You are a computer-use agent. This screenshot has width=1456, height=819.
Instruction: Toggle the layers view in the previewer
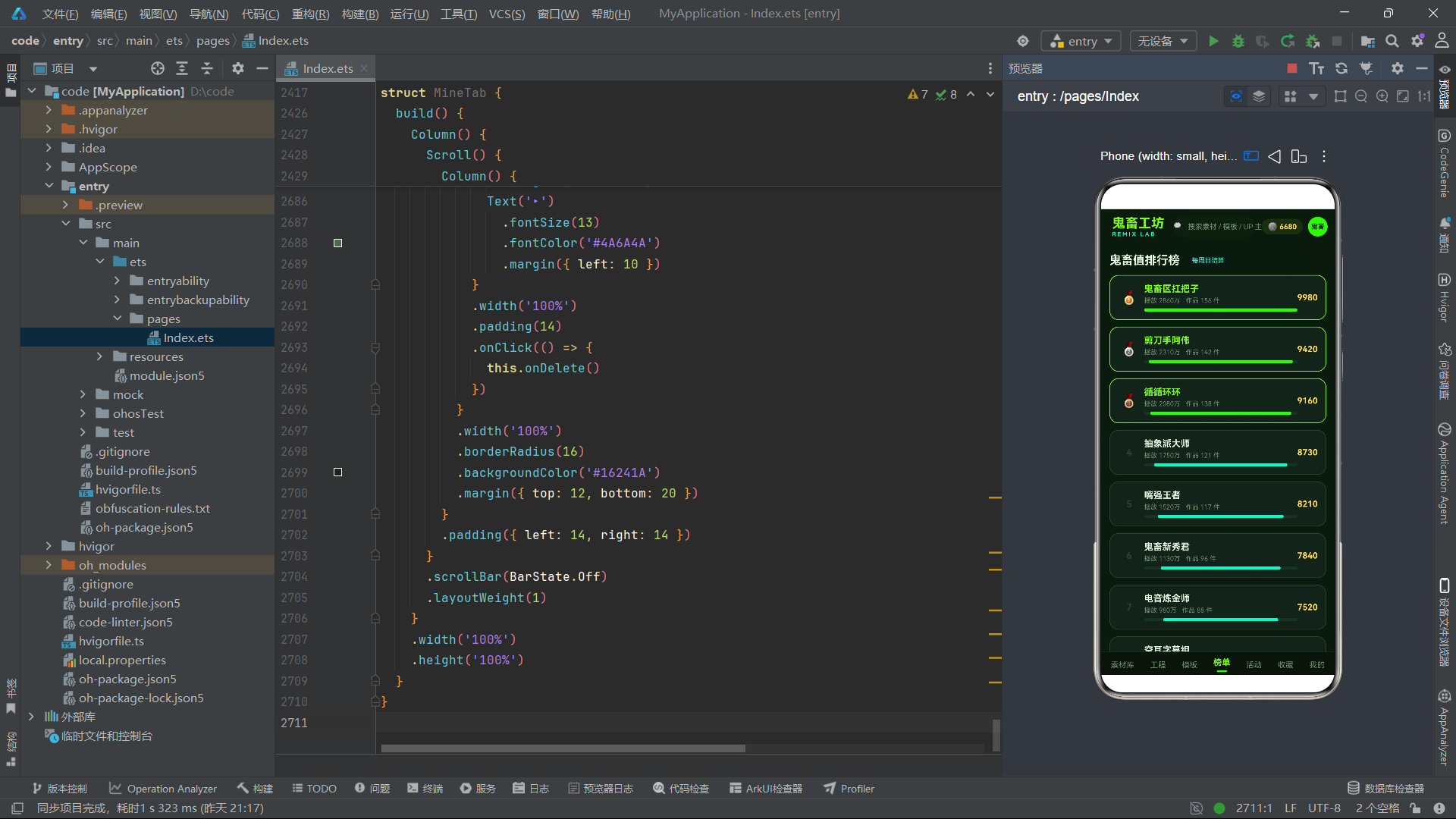pyautogui.click(x=1259, y=96)
